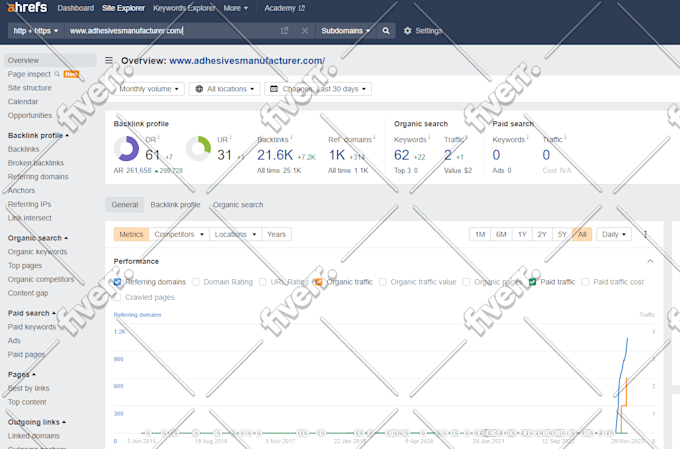Click the UR donut chart
680x449 pixels.
pos(198,148)
